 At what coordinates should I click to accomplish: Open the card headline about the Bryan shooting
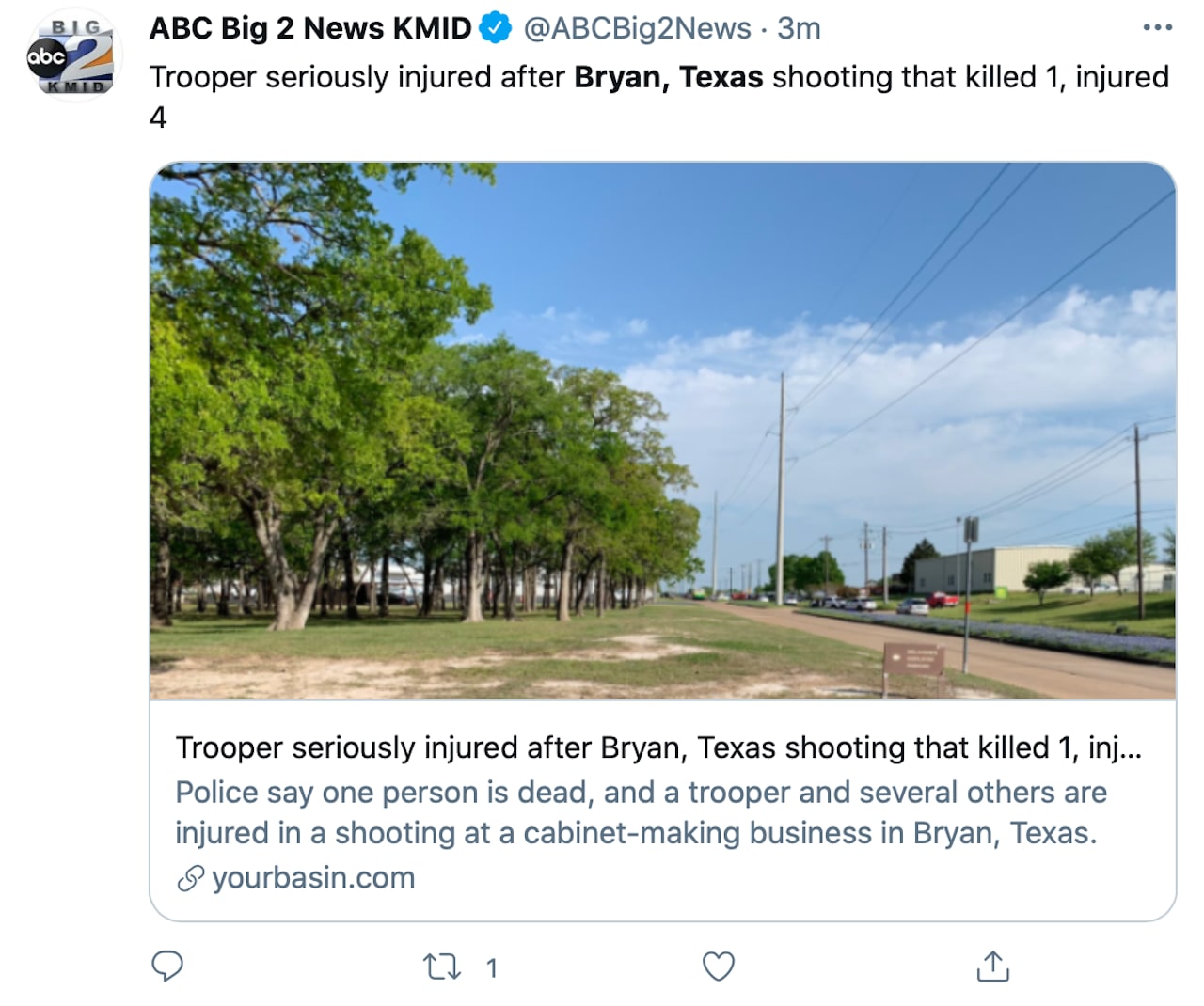658,747
